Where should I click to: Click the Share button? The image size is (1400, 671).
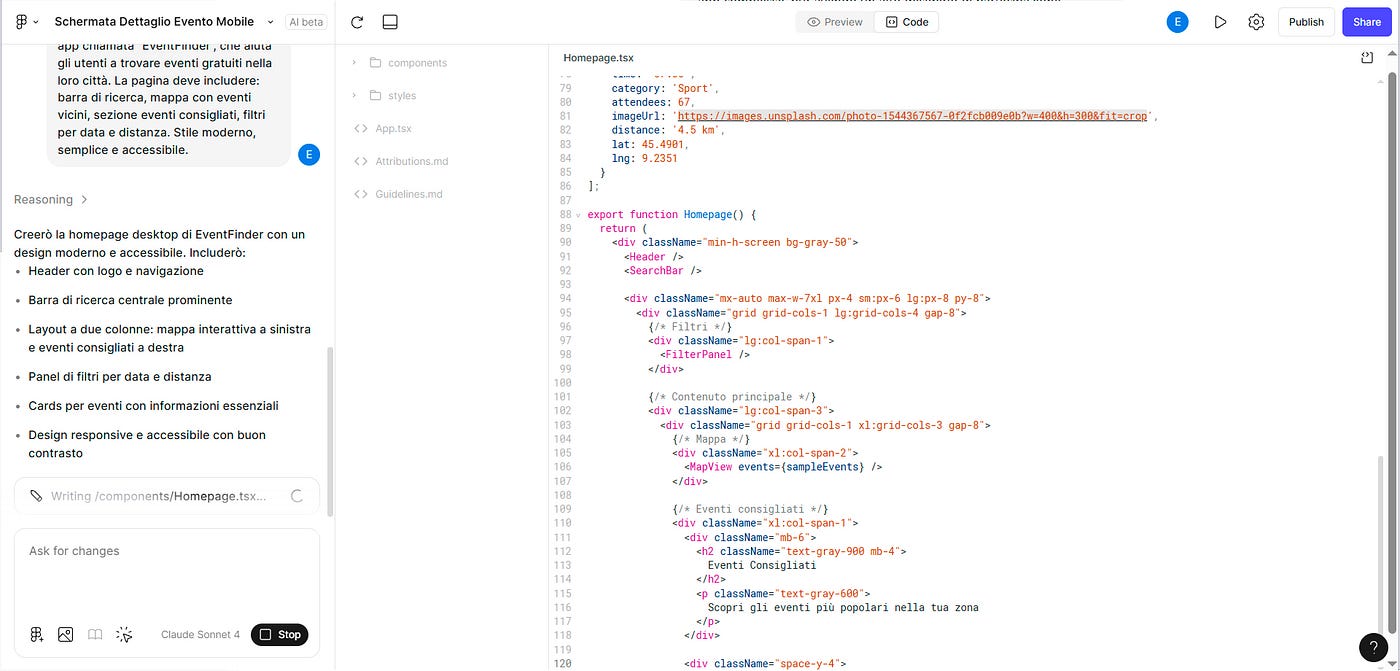tap(1367, 22)
